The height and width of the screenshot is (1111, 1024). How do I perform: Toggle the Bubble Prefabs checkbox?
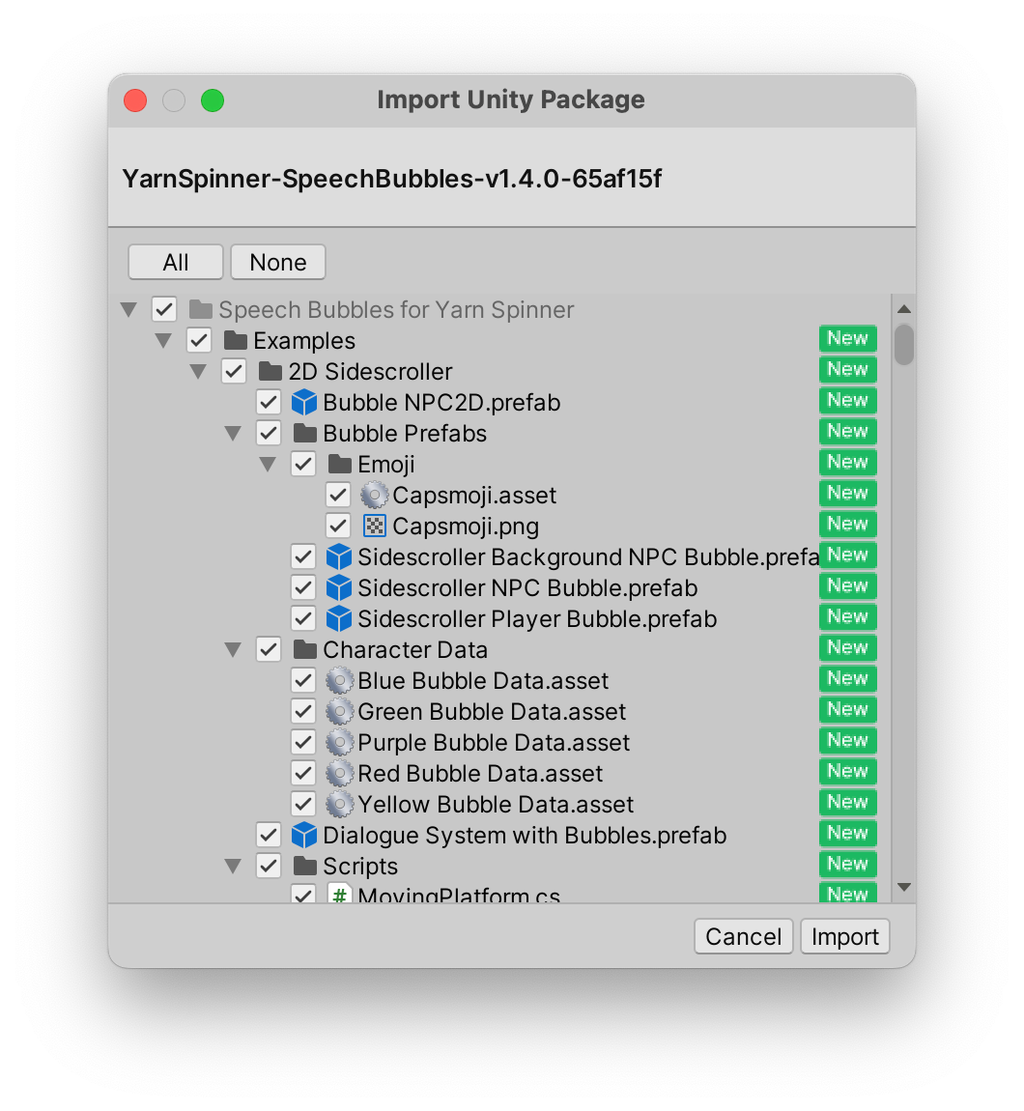pyautogui.click(x=269, y=433)
